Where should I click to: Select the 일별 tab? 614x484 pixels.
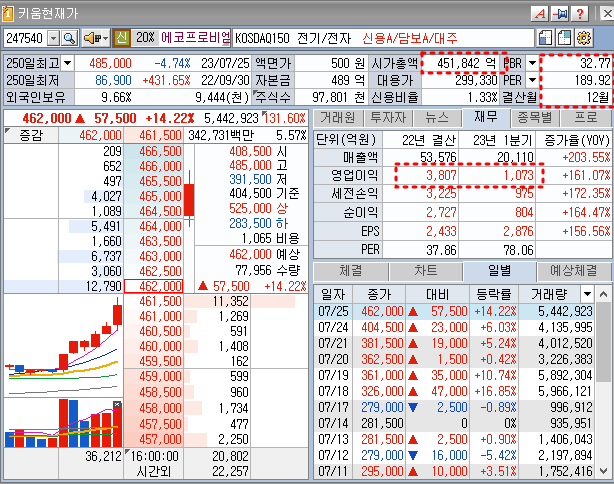click(x=499, y=271)
